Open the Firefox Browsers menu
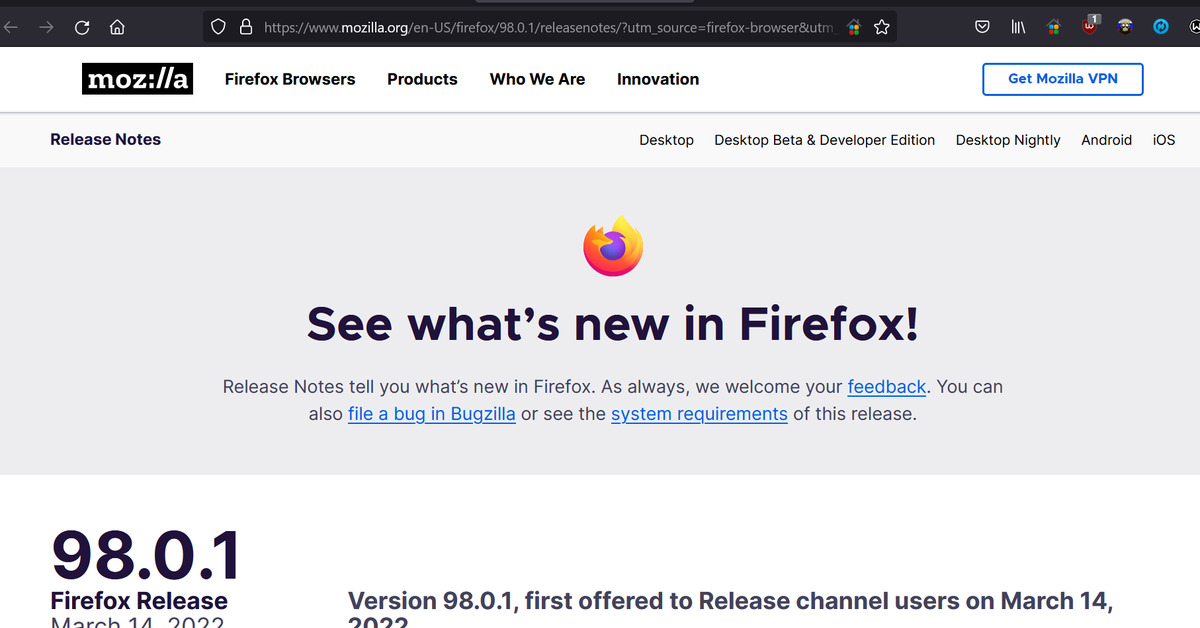 [x=290, y=79]
